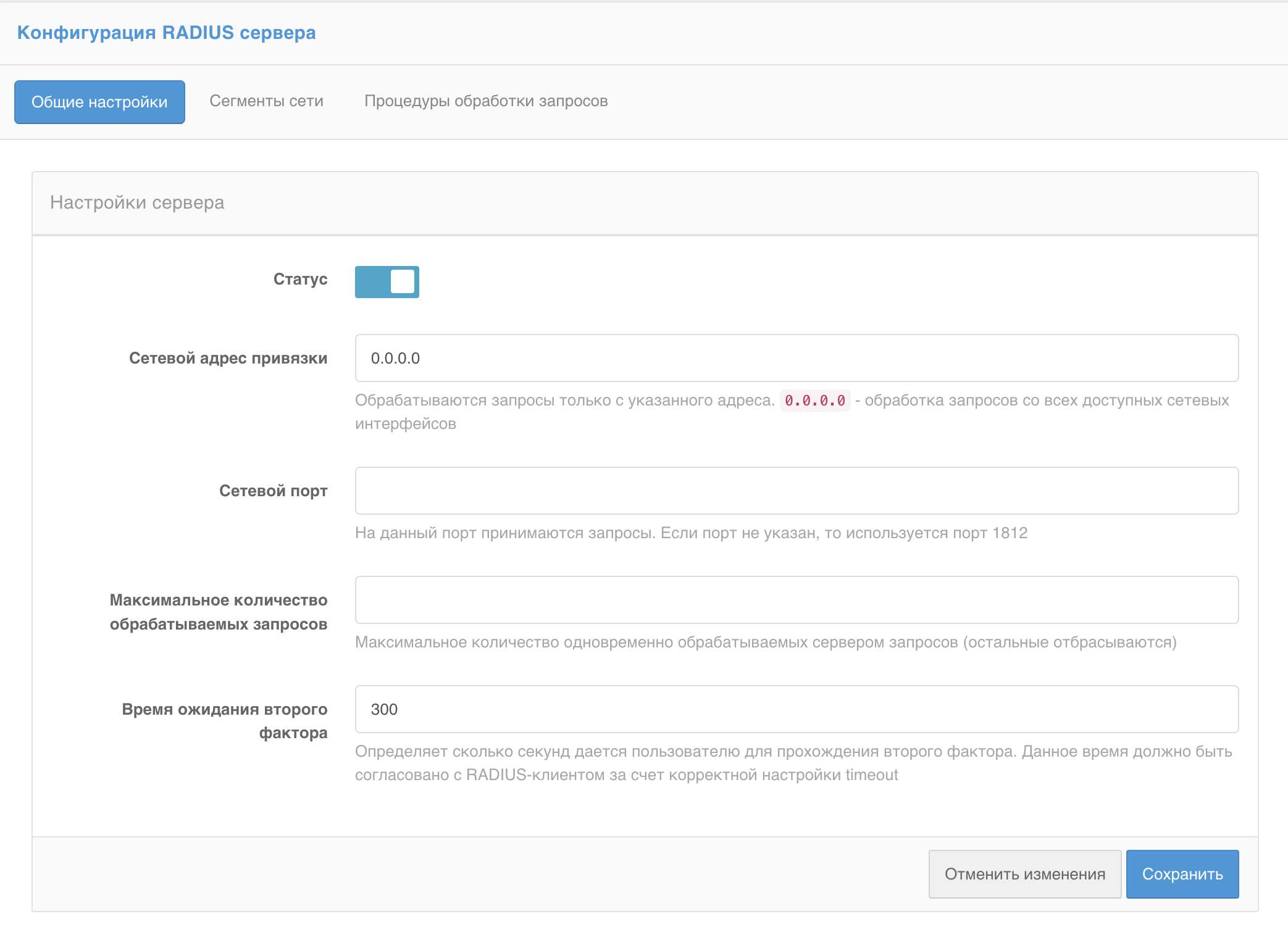Click the Сохранить button

[x=1182, y=874]
